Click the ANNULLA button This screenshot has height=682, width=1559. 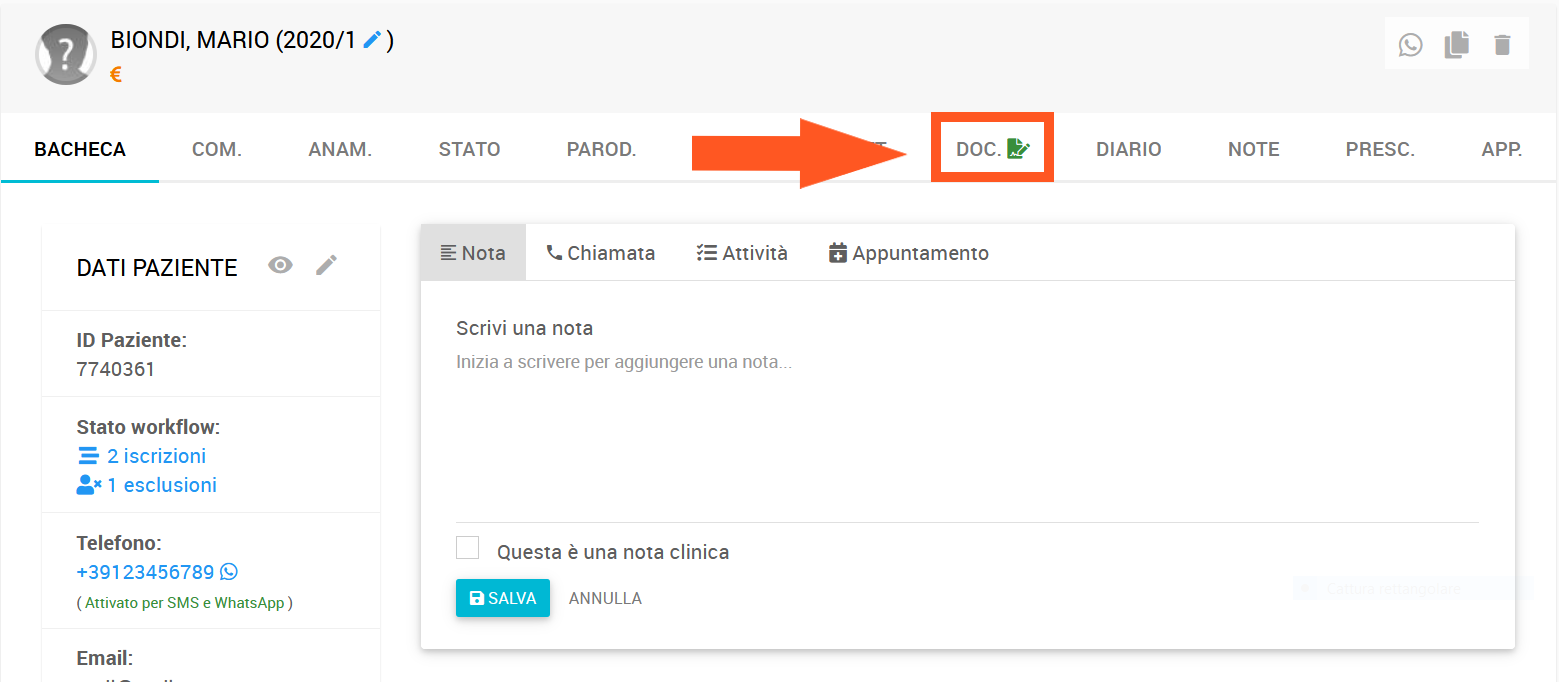click(x=605, y=598)
